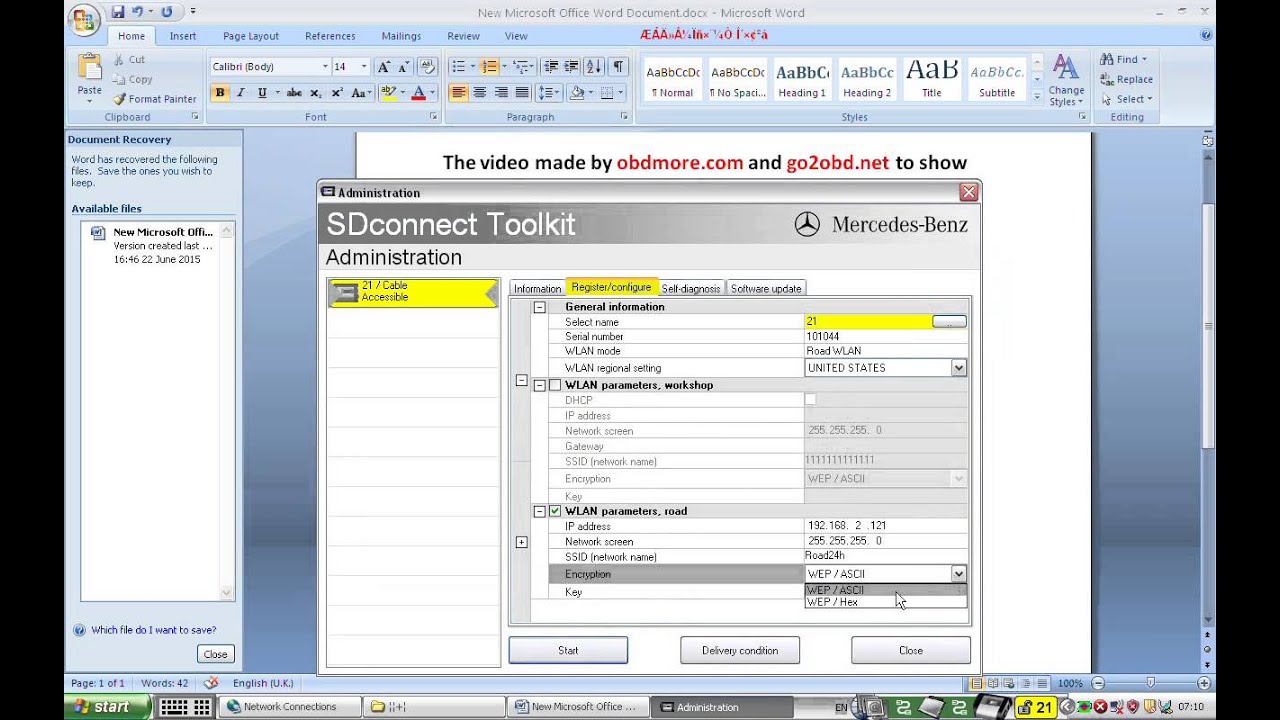Open the Insert ribbon tab
1280x720 pixels.
(x=183, y=36)
